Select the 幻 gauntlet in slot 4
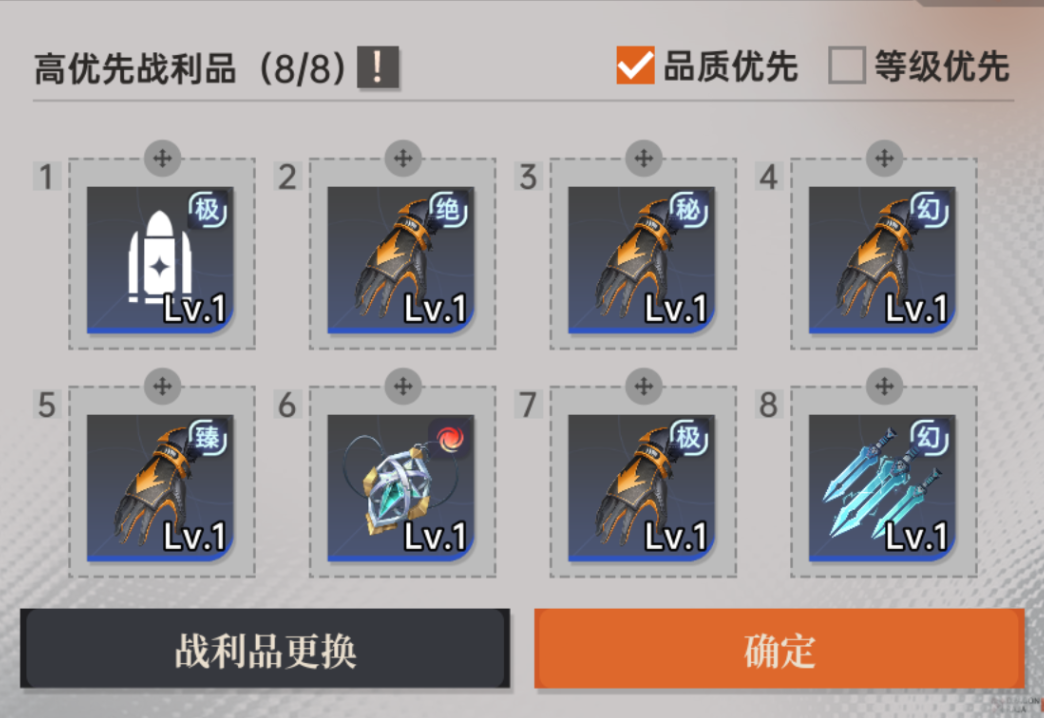The width and height of the screenshot is (1044, 718). click(x=882, y=260)
